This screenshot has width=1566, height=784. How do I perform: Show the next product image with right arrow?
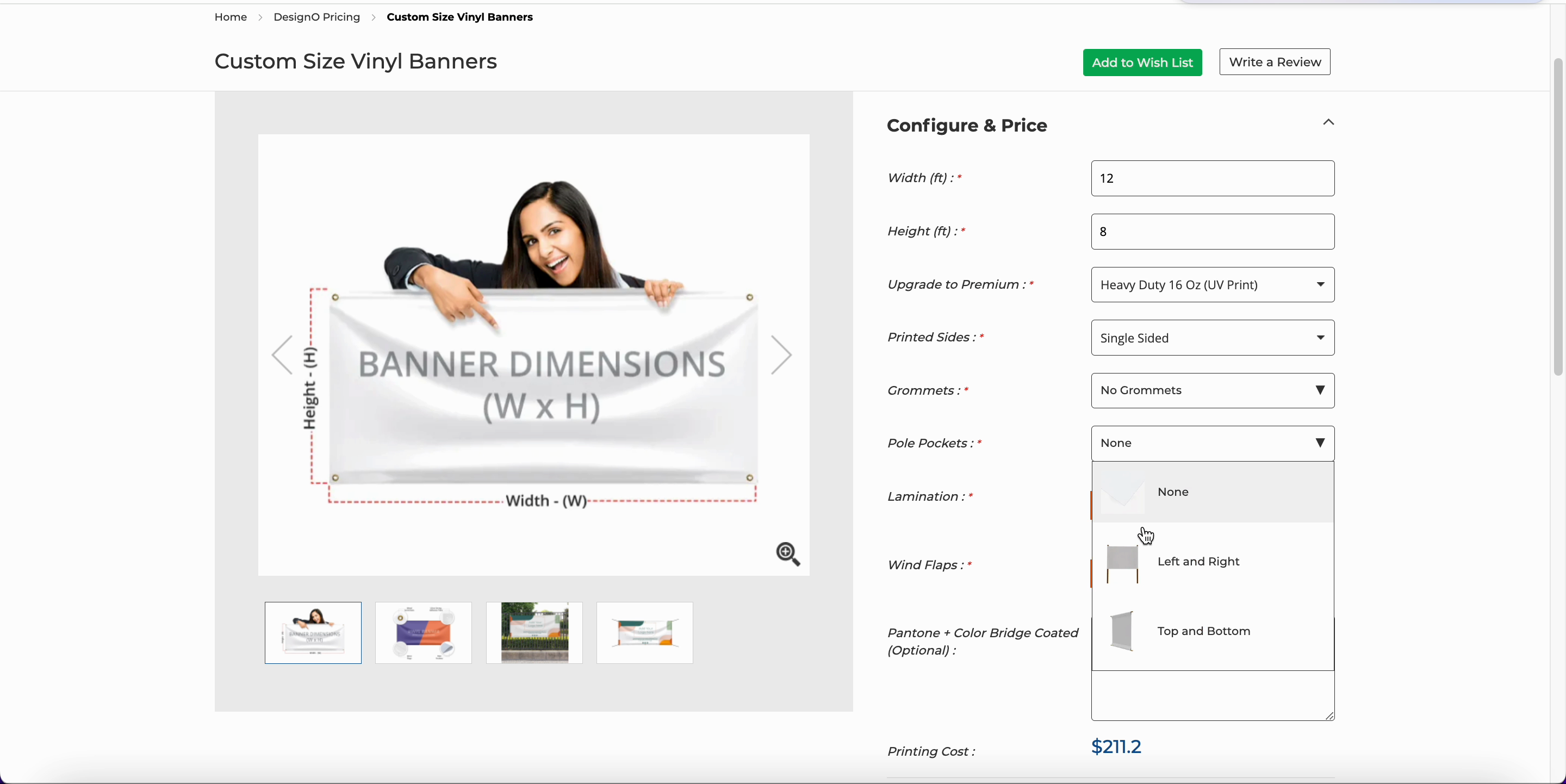coord(781,355)
